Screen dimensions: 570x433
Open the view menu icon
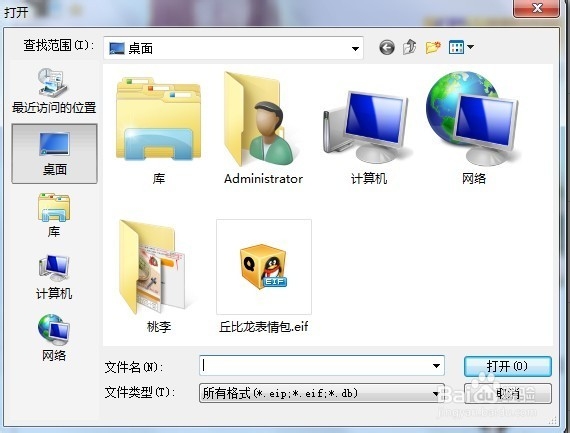click(x=456, y=47)
